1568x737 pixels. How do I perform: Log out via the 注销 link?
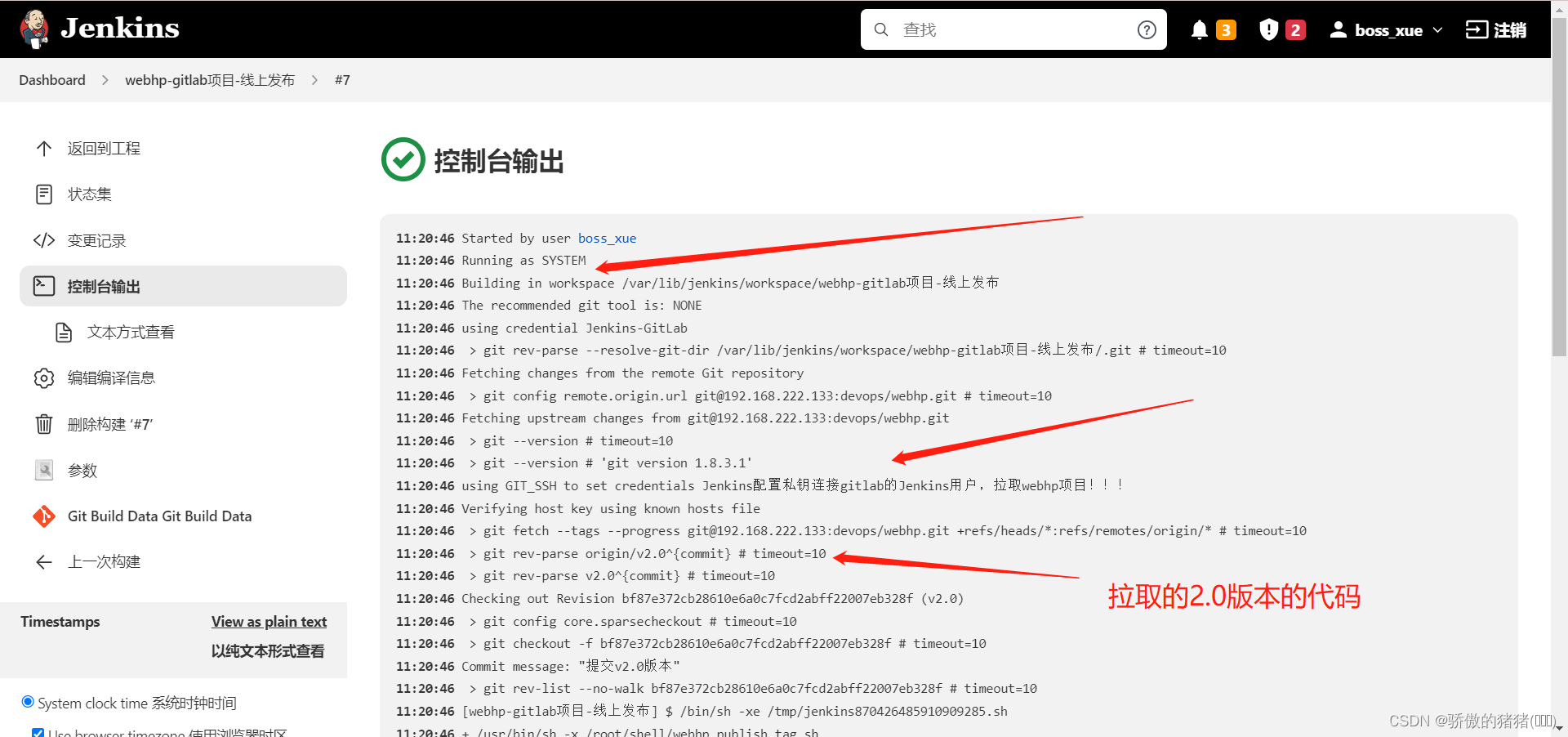pos(1510,30)
